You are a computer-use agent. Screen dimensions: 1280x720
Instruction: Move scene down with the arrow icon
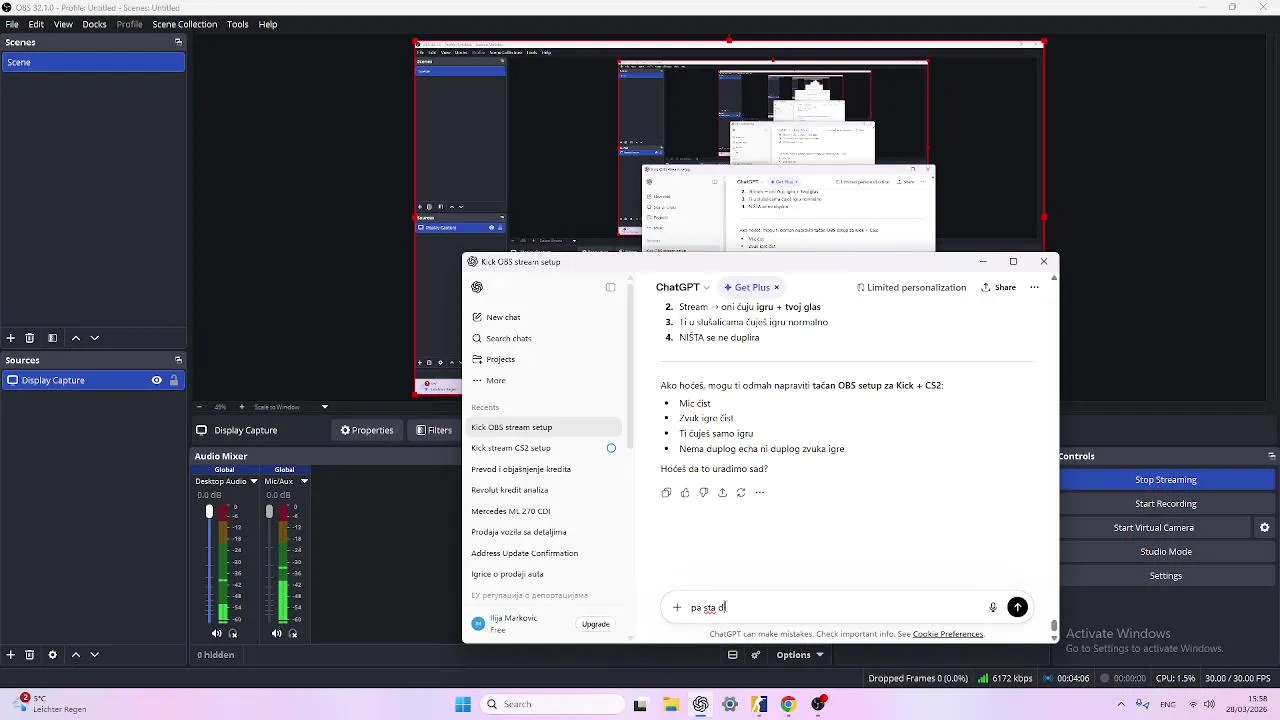tap(95, 338)
